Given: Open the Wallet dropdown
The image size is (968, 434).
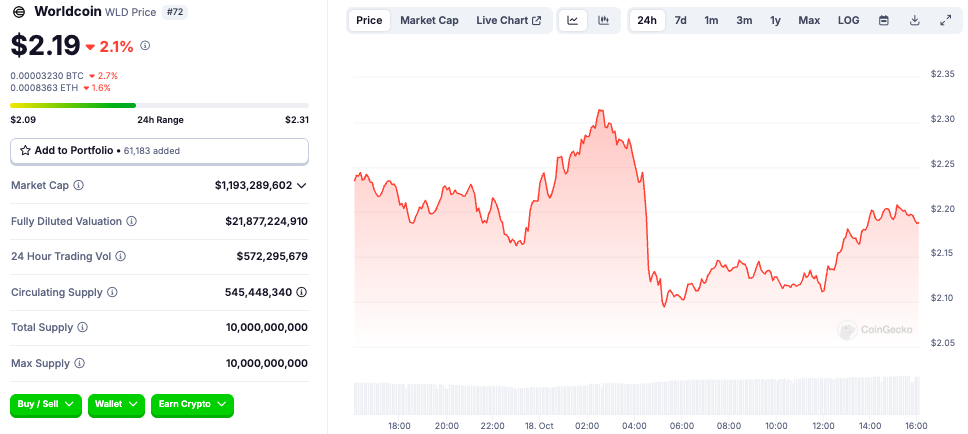Looking at the screenshot, I should coord(117,404).
